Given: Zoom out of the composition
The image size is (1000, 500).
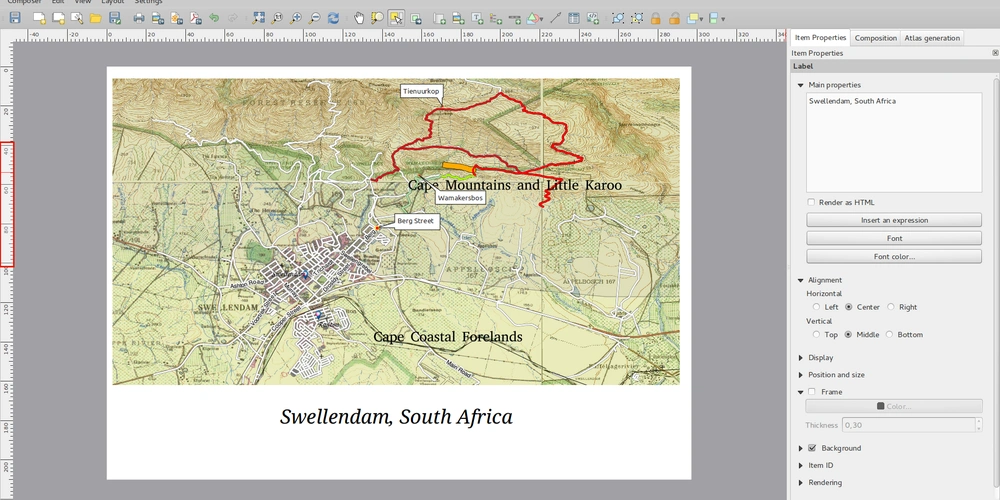Looking at the screenshot, I should (314, 18).
